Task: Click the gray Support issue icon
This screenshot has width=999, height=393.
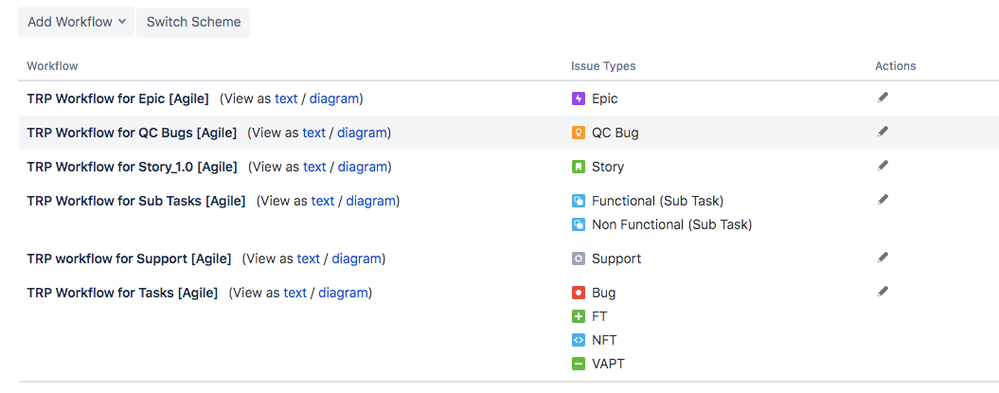Action: 578,259
